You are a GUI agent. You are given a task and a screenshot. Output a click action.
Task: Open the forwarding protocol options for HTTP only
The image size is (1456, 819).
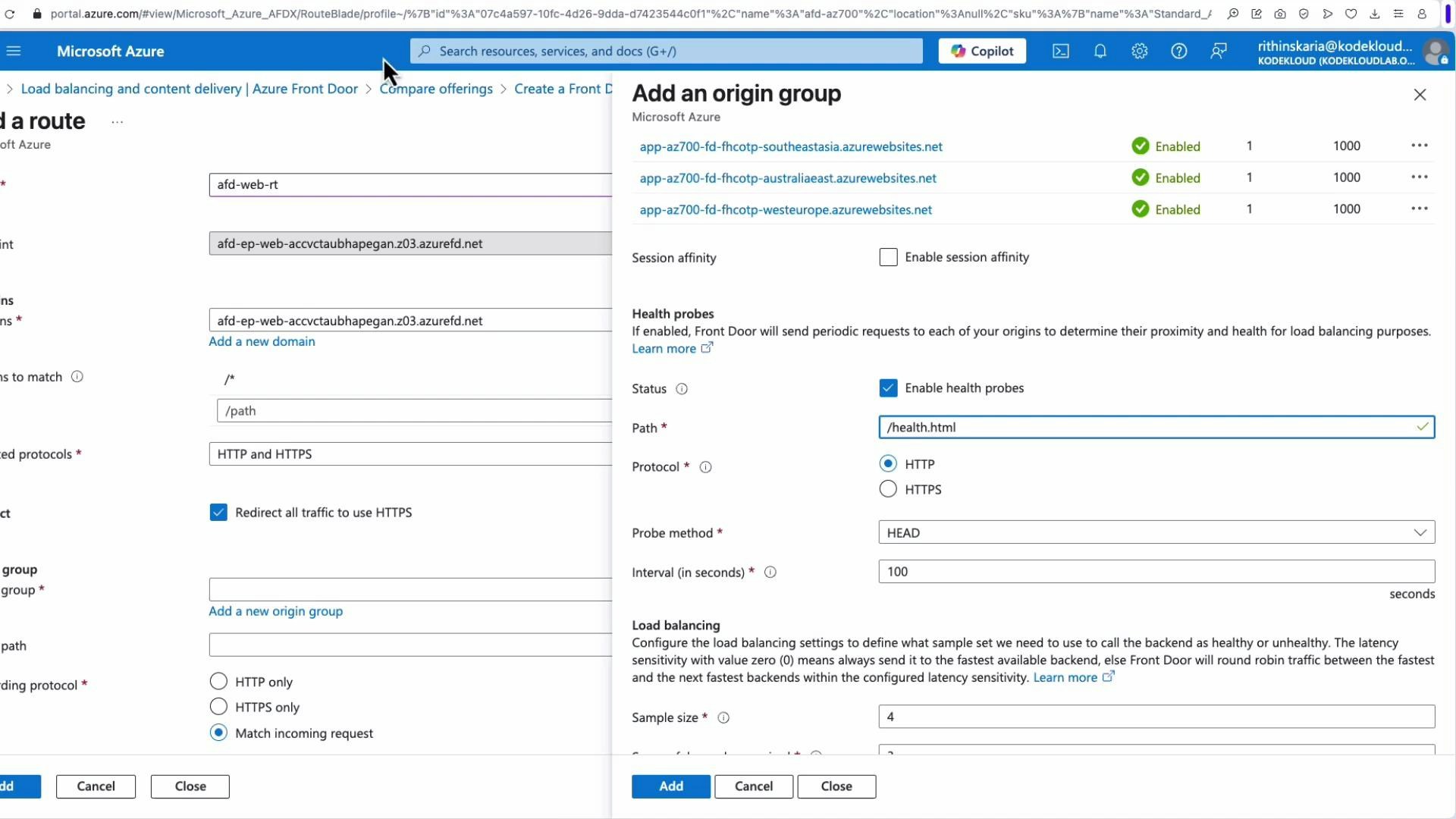218,681
